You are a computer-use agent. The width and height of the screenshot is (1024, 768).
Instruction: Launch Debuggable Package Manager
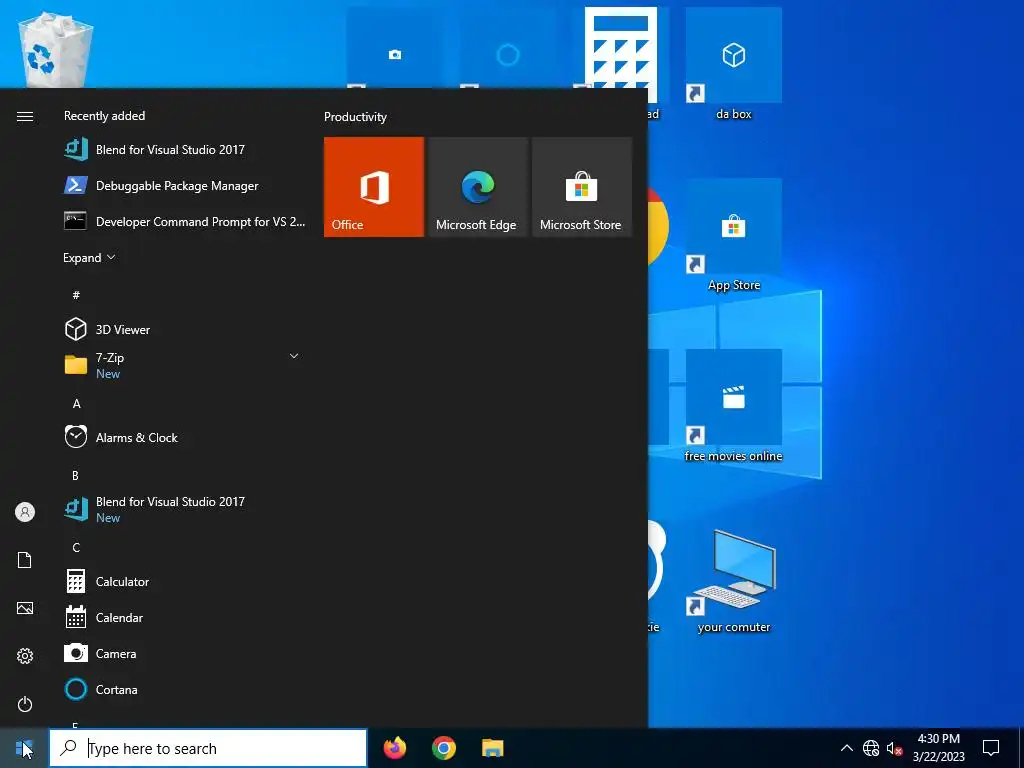point(185,185)
